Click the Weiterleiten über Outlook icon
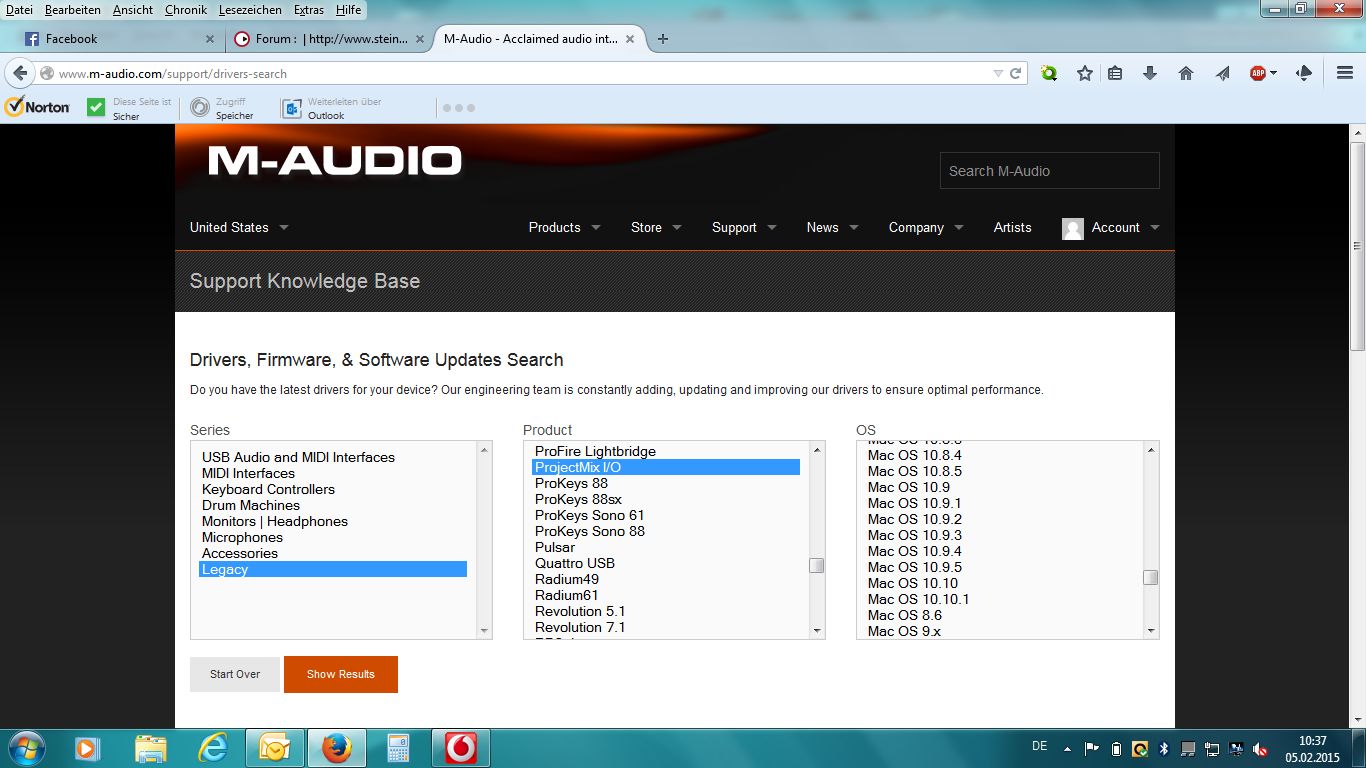Image resolution: width=1366 pixels, height=768 pixels. (291, 108)
